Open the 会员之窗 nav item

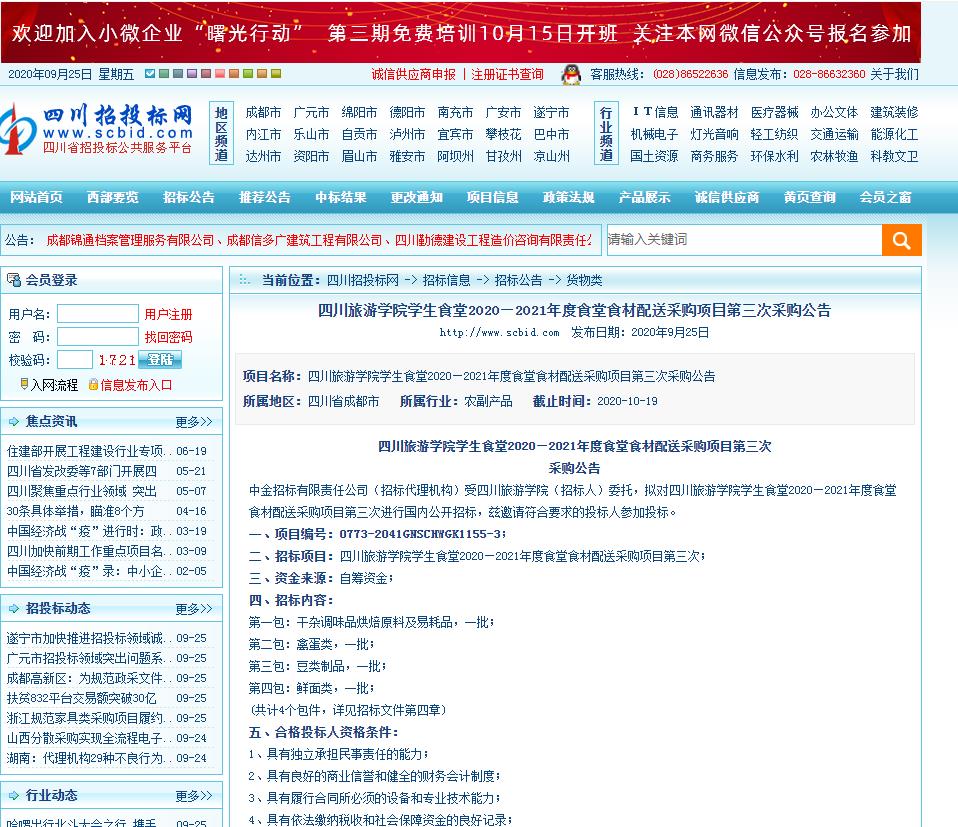click(x=885, y=197)
